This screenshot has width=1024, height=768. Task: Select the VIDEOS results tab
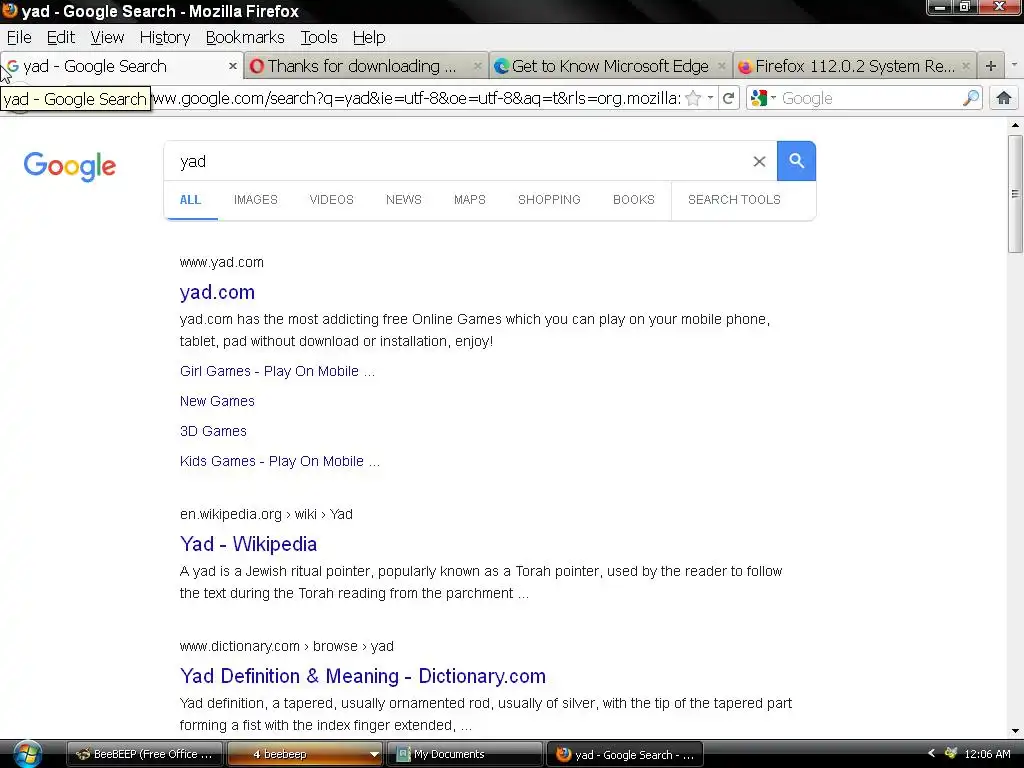coord(331,200)
